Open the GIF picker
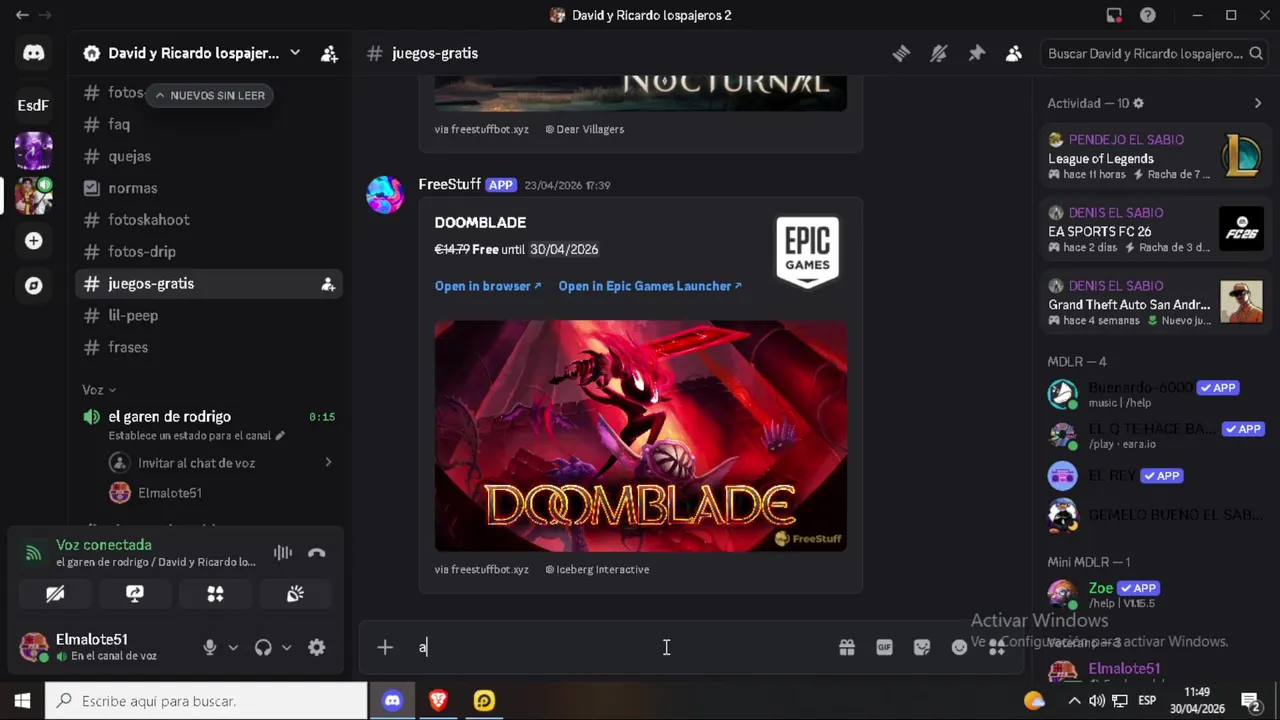This screenshot has width=1280, height=720. click(x=884, y=647)
